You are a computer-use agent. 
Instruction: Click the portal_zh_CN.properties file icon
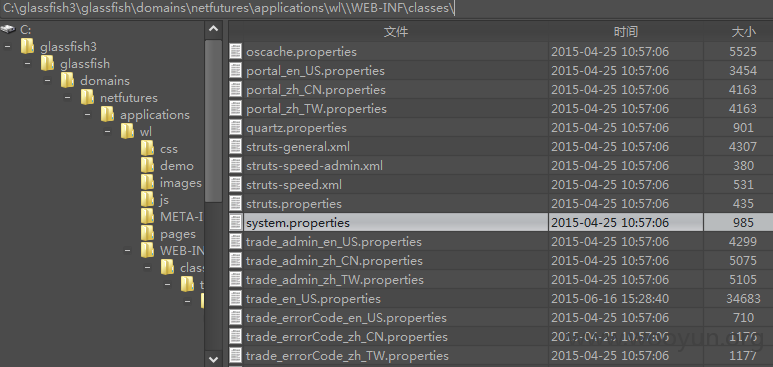236,90
